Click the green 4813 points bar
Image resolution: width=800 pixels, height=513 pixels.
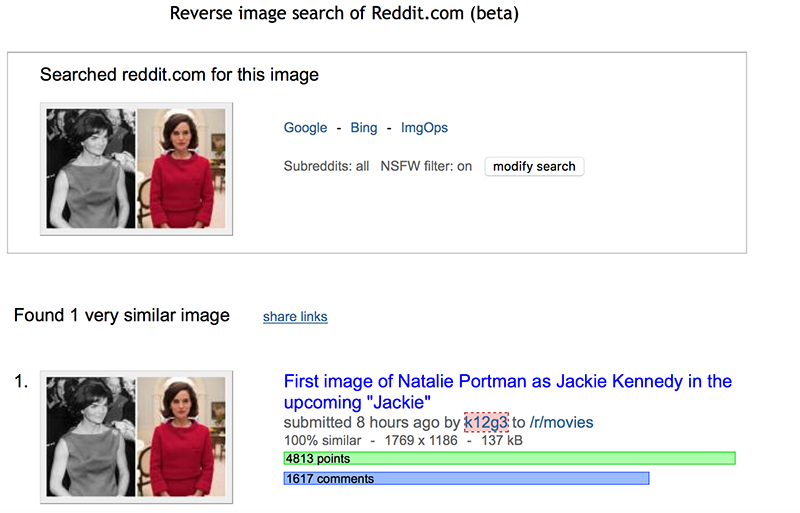coord(509,458)
